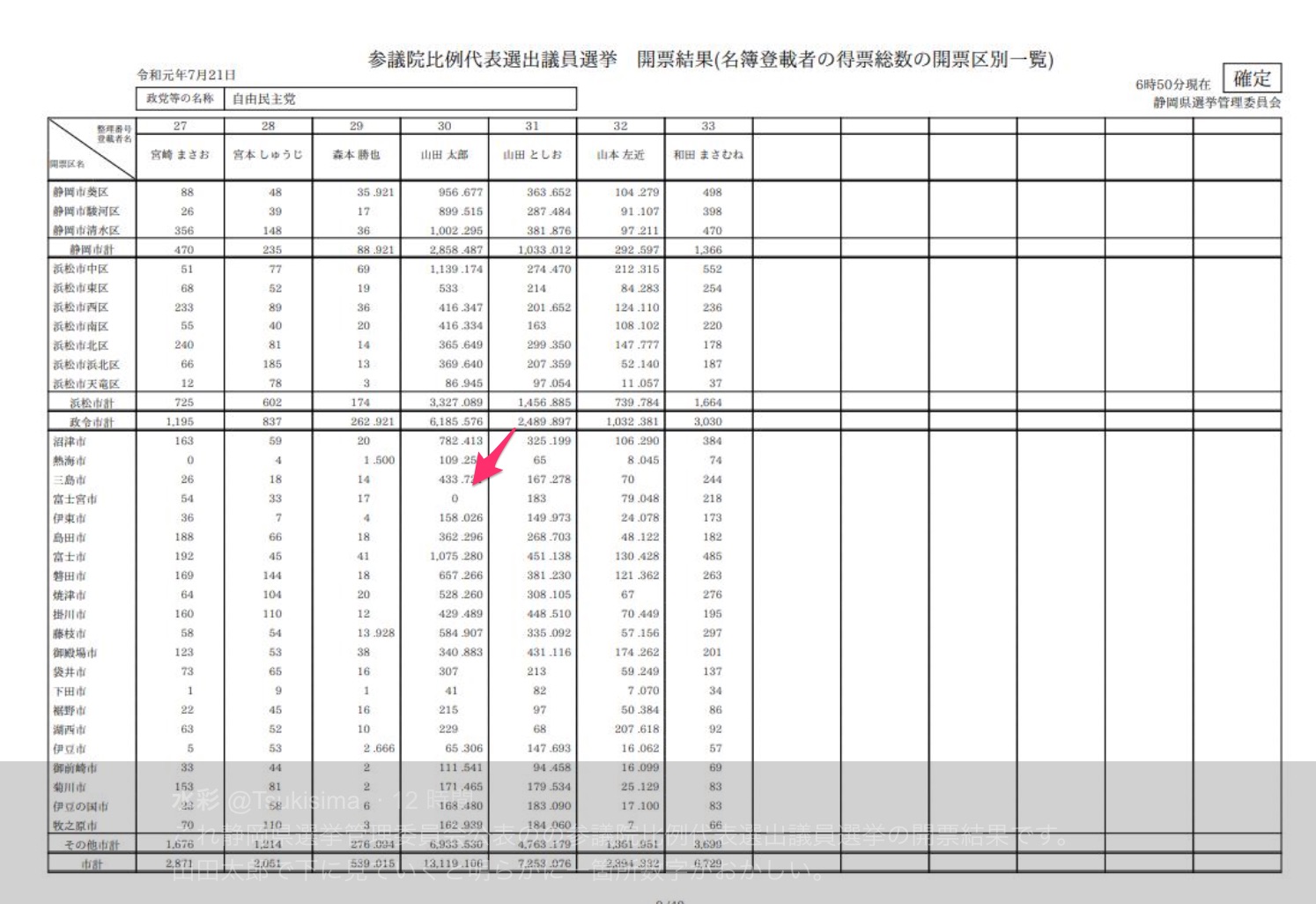Click the 6時50分現在 timestamp
This screenshot has height=904, width=1316.
tap(1172, 85)
